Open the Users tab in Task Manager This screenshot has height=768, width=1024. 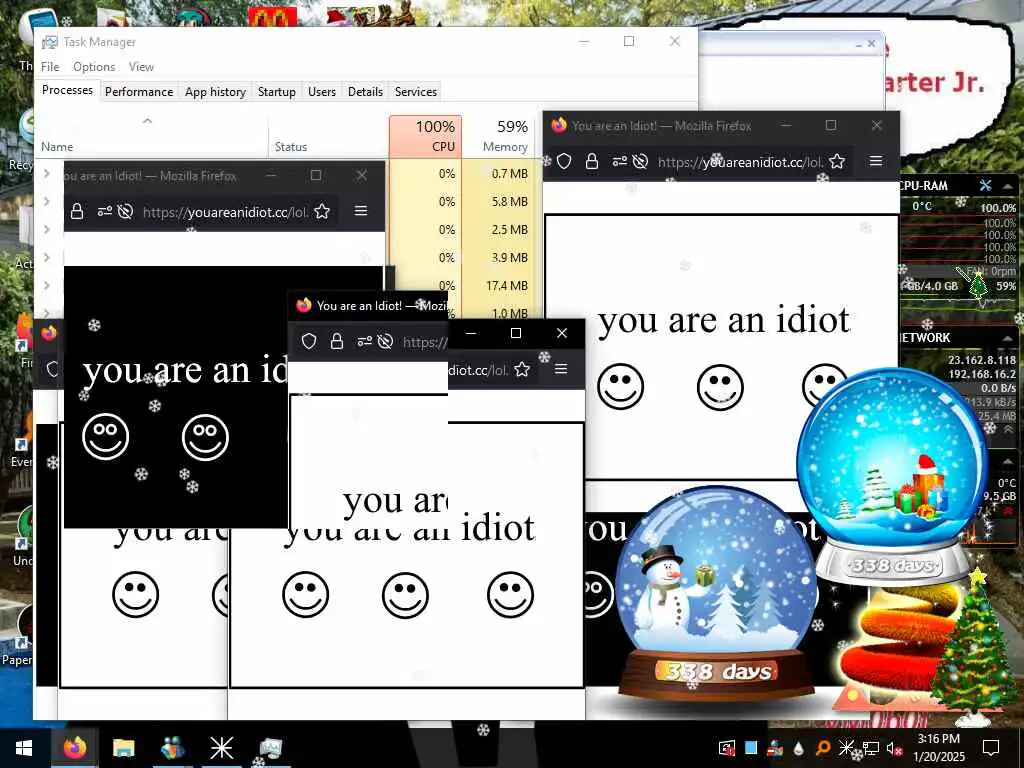(322, 92)
